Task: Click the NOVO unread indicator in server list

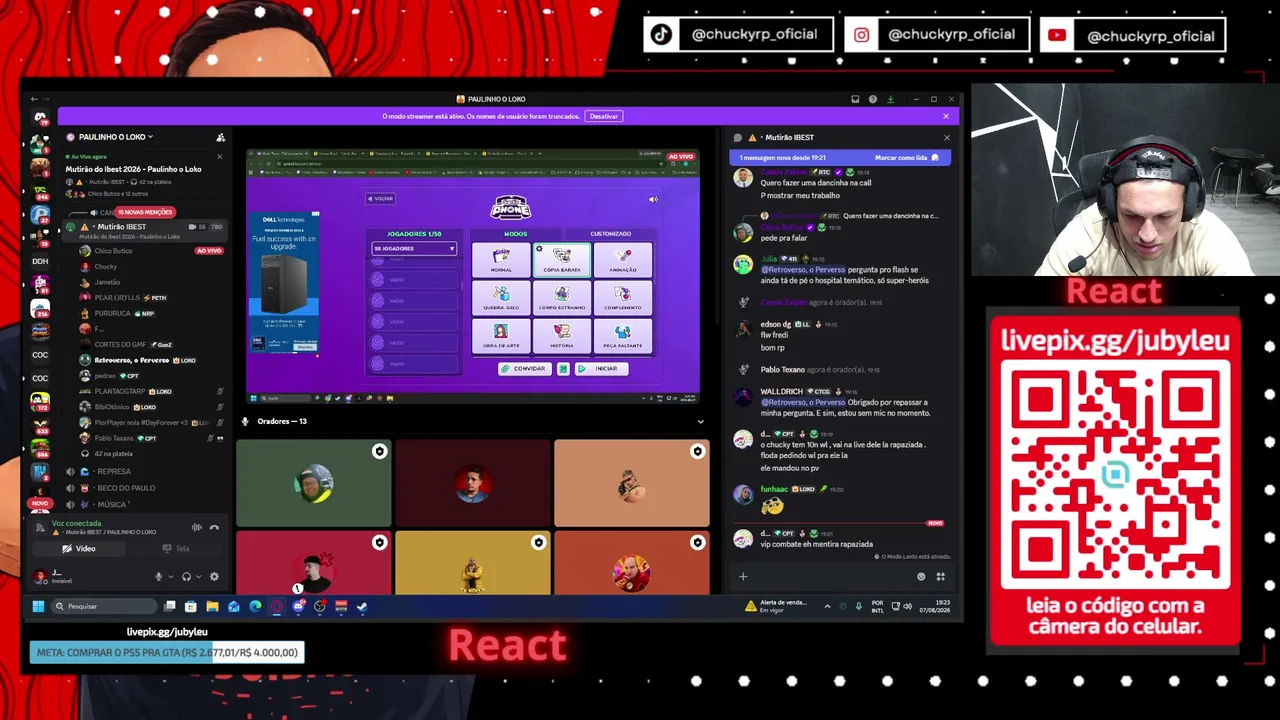Action: [40, 503]
